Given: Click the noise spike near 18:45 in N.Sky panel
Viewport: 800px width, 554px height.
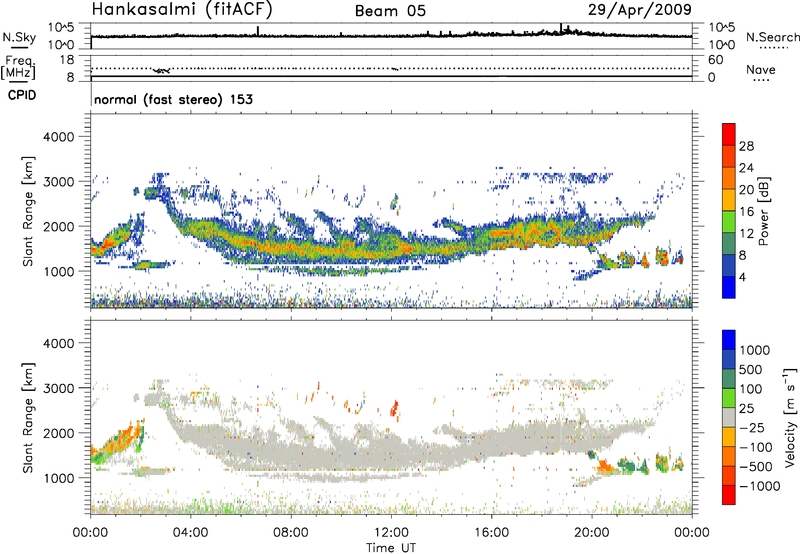Looking at the screenshot, I should click(561, 28).
